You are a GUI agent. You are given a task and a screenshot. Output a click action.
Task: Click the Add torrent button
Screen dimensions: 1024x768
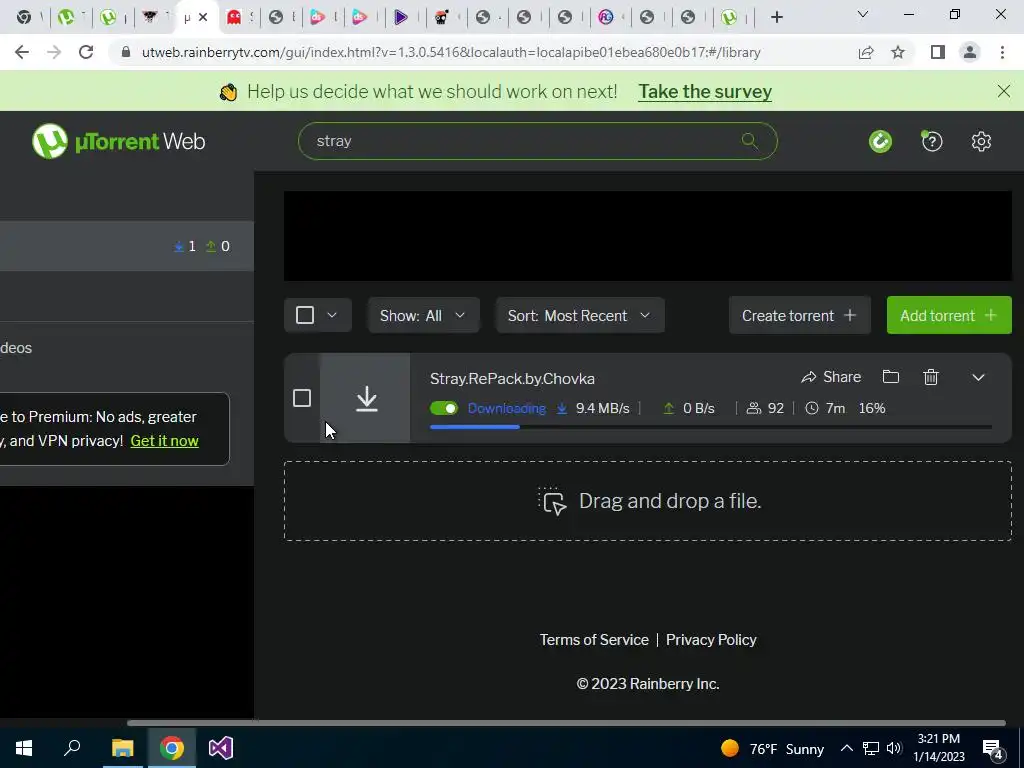click(x=949, y=315)
